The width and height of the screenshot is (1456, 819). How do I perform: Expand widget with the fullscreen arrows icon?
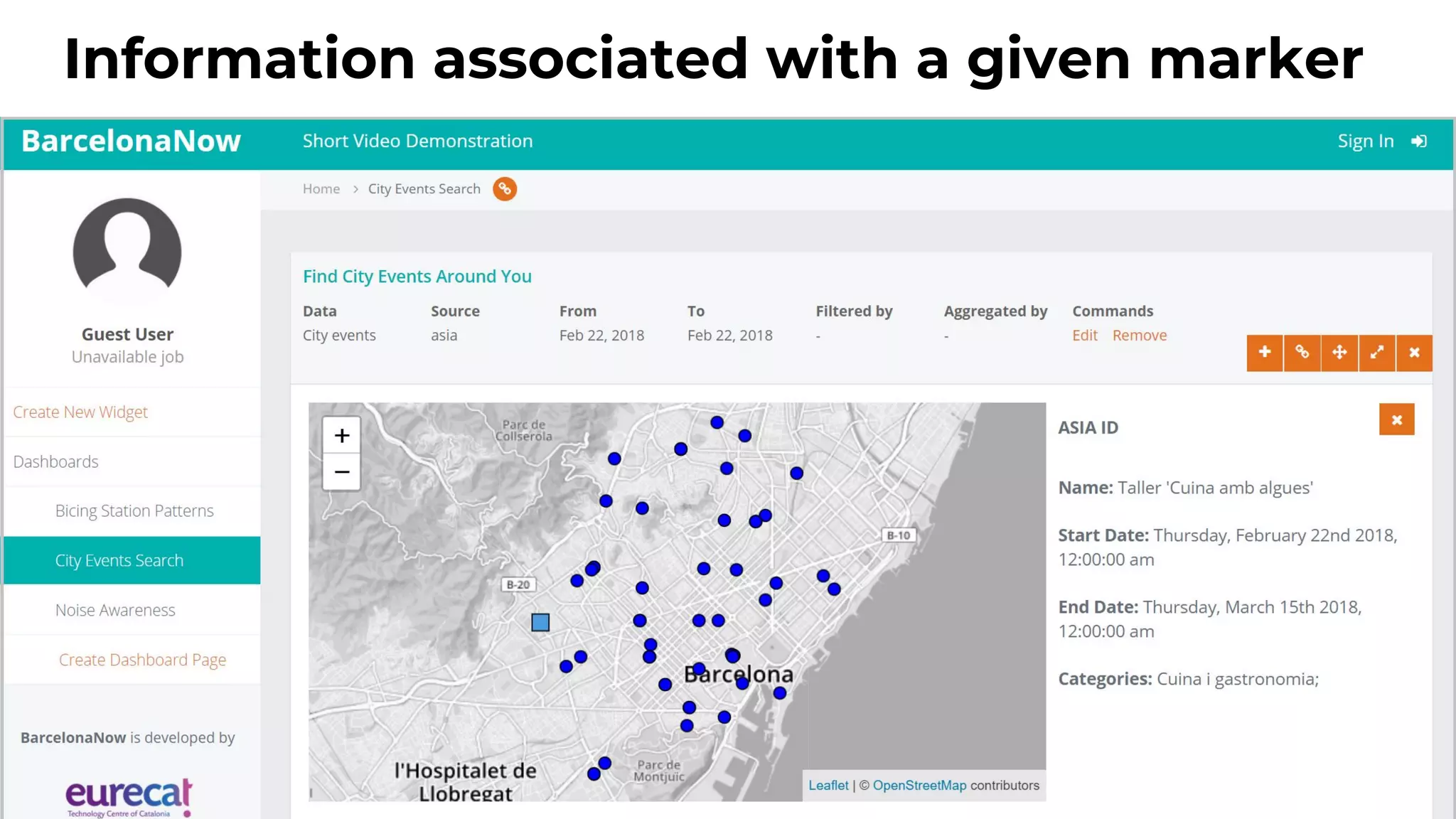[x=1377, y=353]
